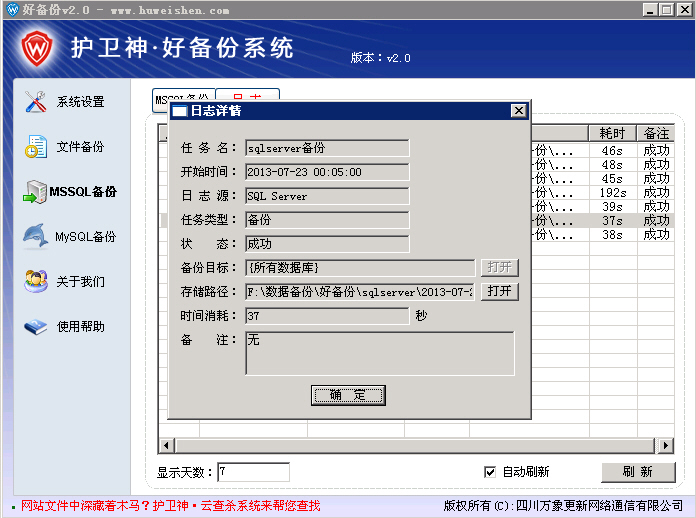
Task: Click 使用帮助 label in sidebar
Action: [x=80, y=327]
